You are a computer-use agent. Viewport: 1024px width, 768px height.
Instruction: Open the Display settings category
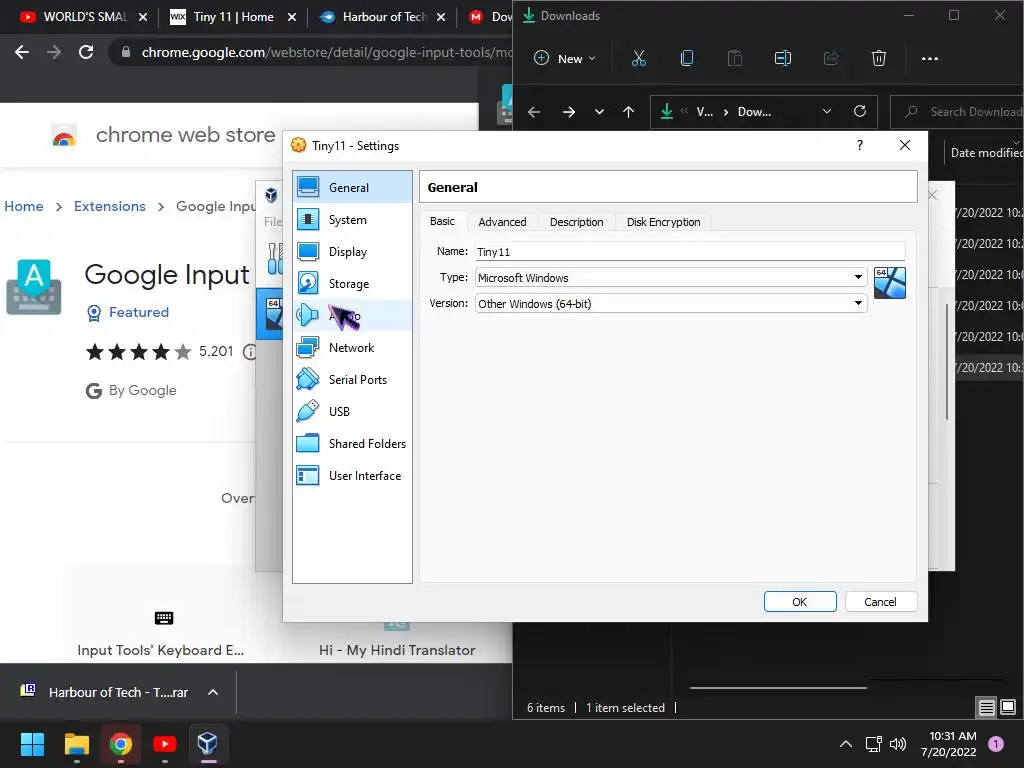click(352, 251)
